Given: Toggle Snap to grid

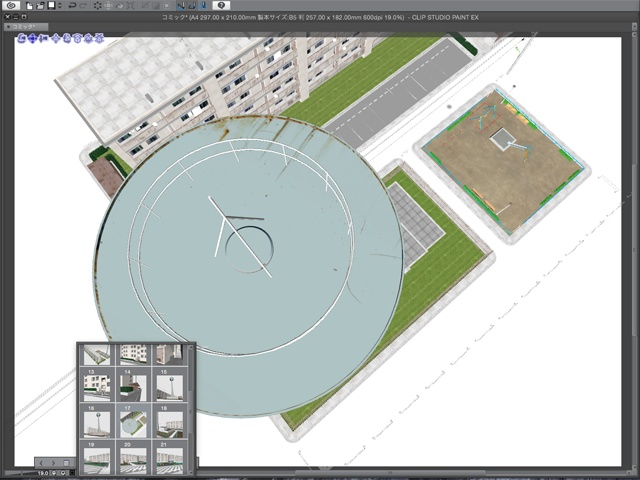Looking at the screenshot, I should (x=203, y=6).
